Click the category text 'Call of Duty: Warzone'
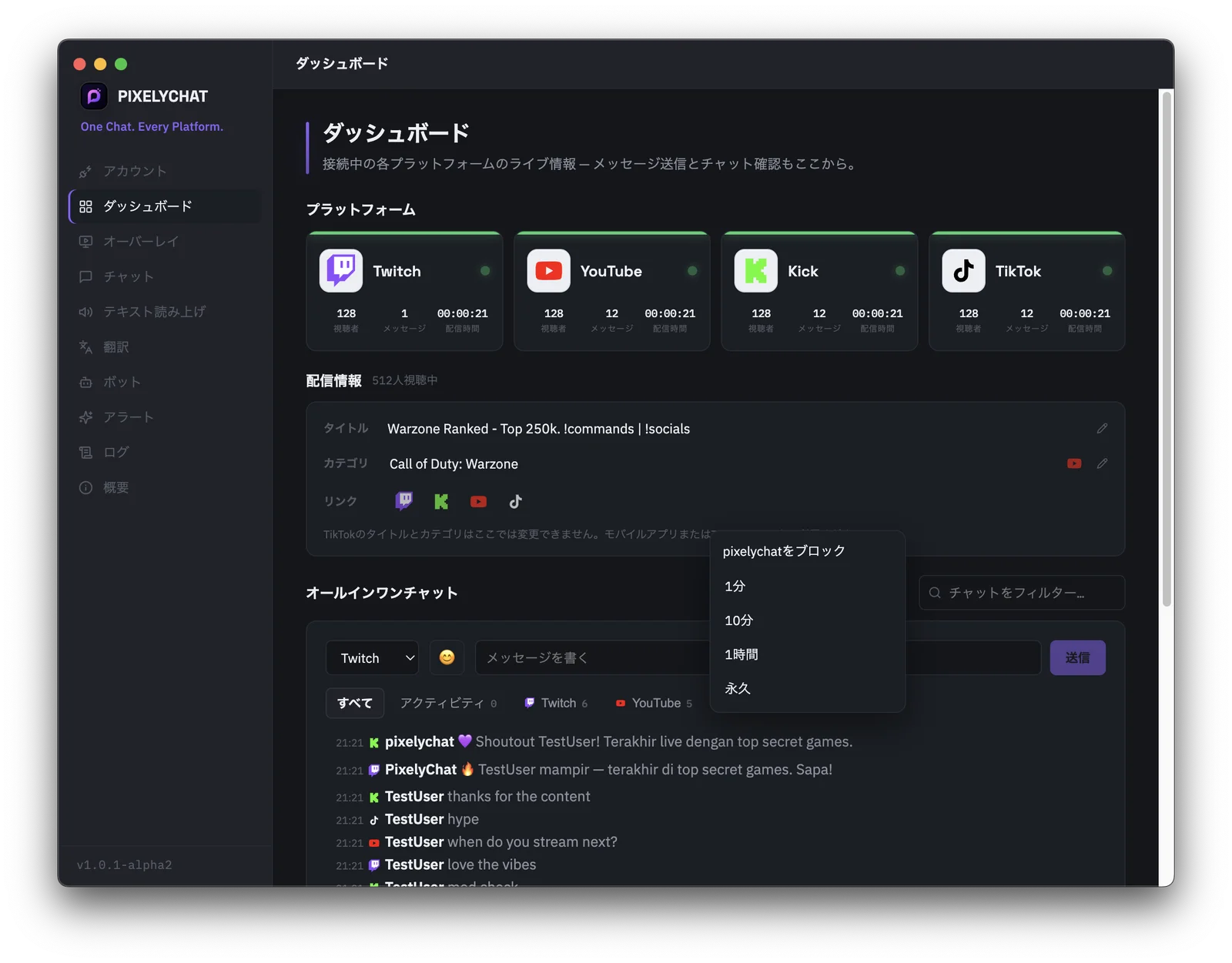Viewport: 1232px width, 963px height. click(x=454, y=464)
